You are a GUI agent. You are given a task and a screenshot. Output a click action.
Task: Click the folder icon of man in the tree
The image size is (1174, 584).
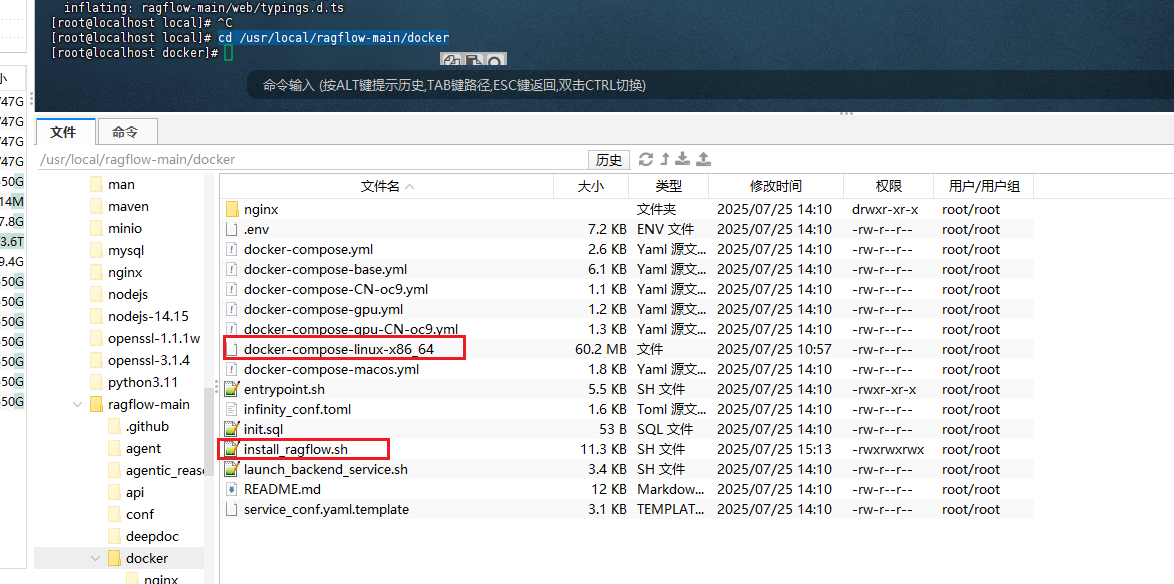(95, 184)
